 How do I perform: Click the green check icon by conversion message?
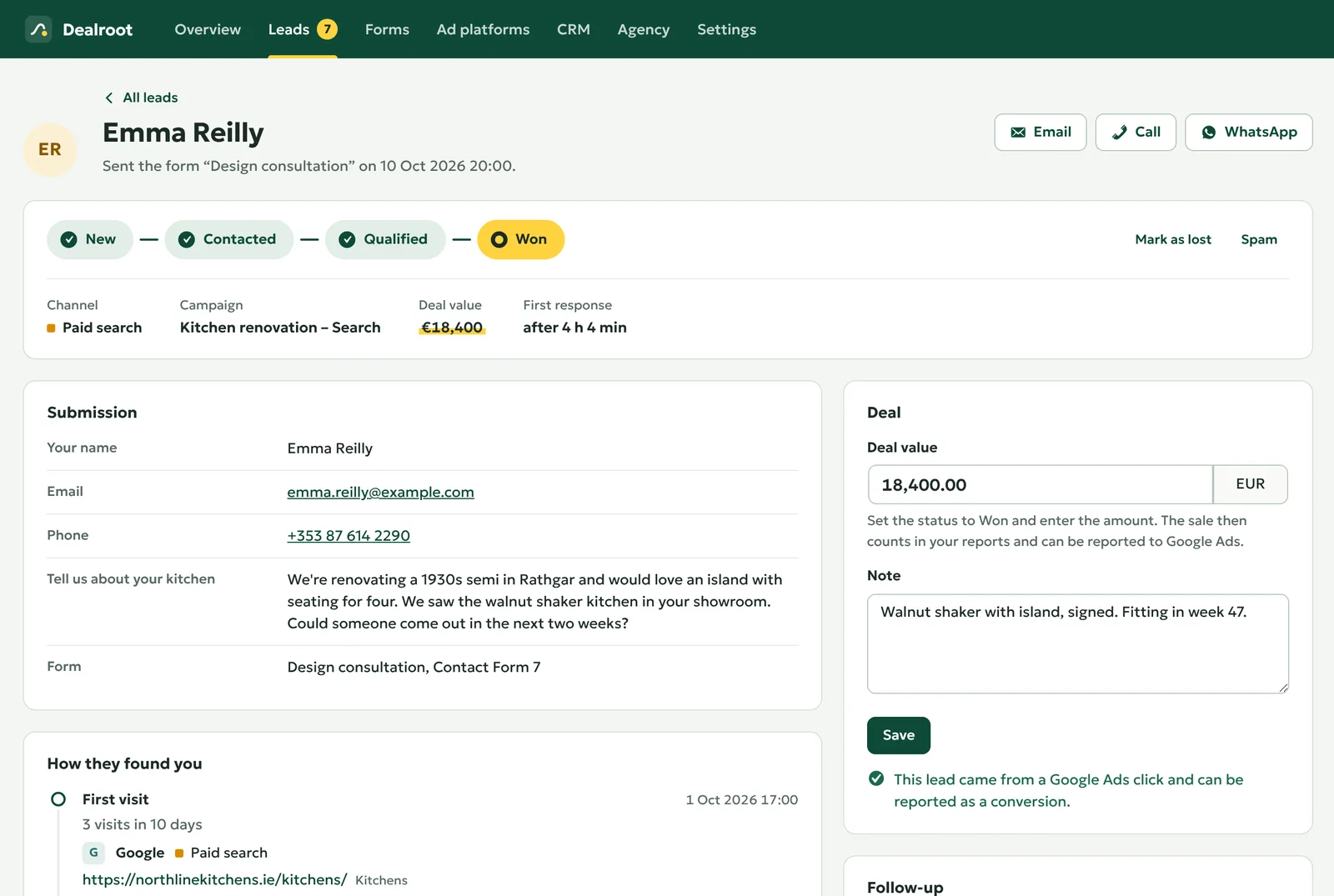[x=876, y=778]
